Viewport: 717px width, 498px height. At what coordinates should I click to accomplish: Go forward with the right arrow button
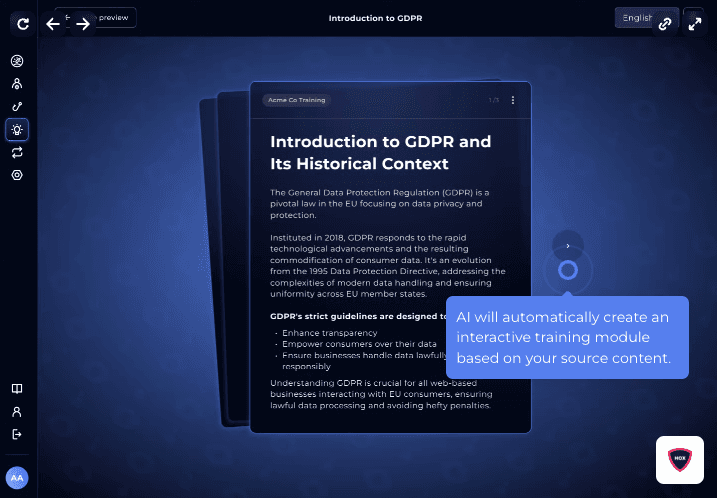[83, 23]
